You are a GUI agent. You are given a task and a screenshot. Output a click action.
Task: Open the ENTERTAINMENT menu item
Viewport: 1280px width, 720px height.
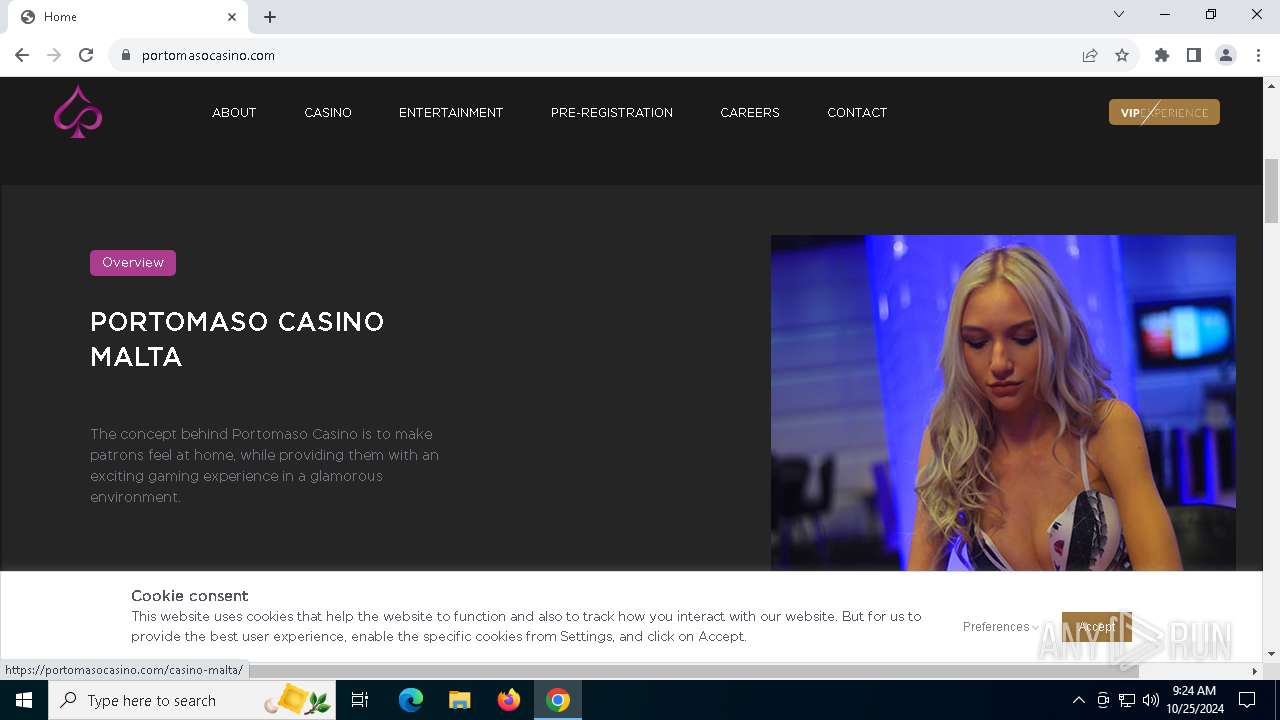click(x=451, y=113)
